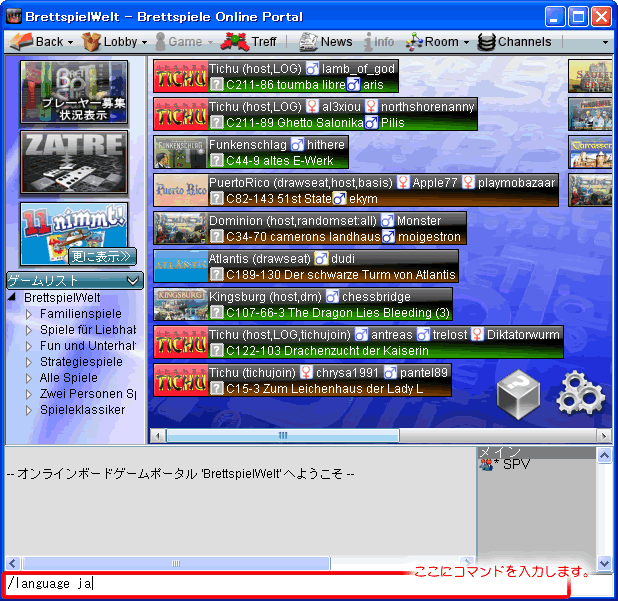Select Zwei Personen Spiele tree item
This screenshot has height=601, width=618.
[x=87, y=394]
